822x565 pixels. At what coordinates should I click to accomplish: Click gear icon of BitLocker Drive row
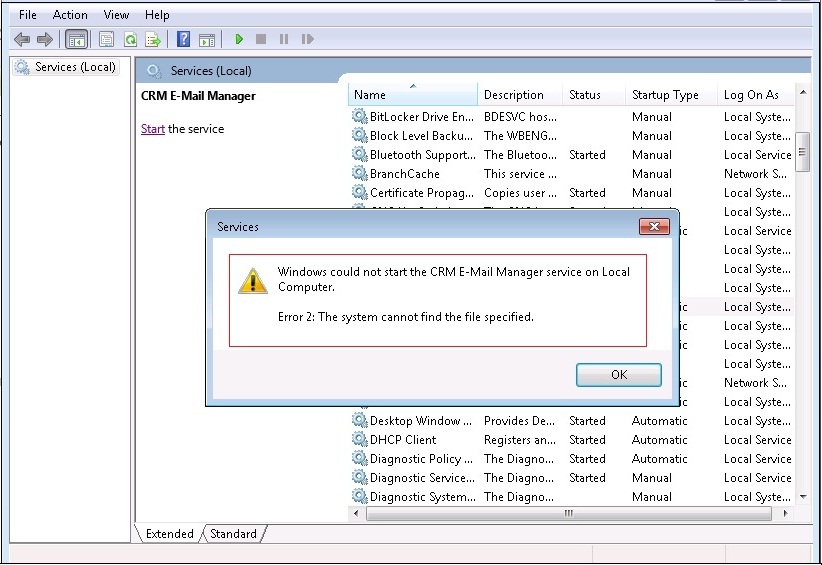click(359, 116)
